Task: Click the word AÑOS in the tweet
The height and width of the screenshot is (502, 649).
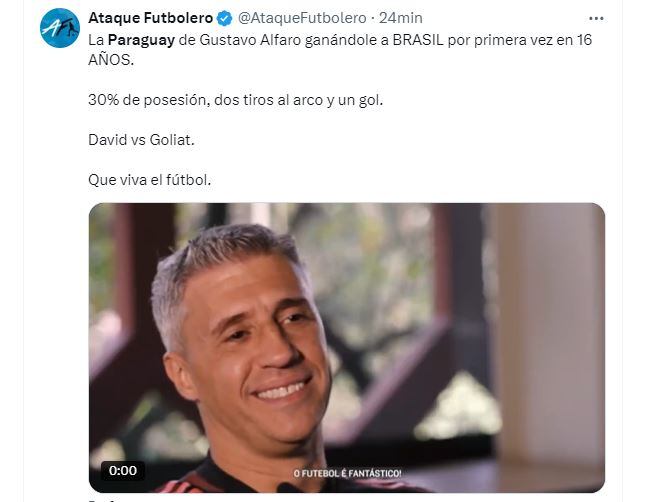Action: coord(111,59)
